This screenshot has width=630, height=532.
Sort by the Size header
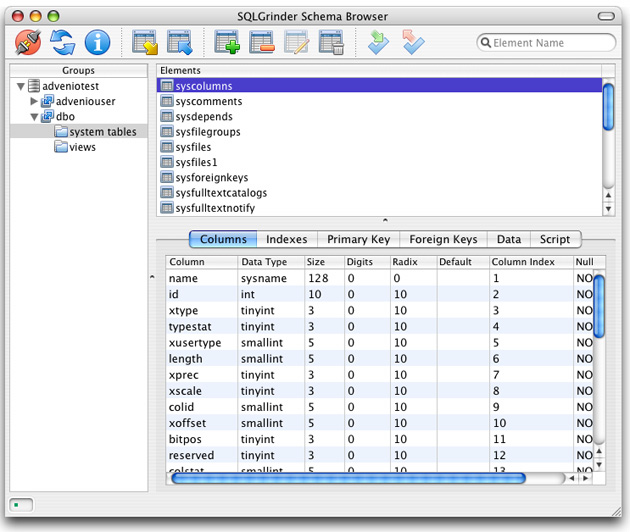[x=324, y=262]
